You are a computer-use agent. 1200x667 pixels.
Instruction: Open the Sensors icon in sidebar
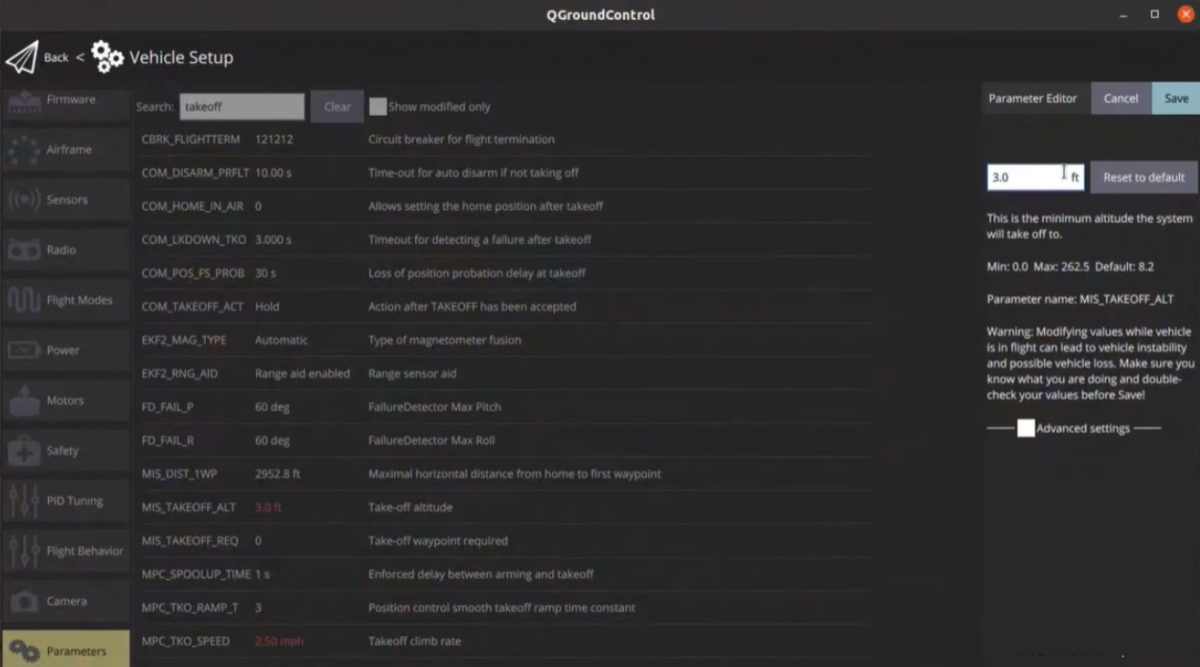pos(24,200)
